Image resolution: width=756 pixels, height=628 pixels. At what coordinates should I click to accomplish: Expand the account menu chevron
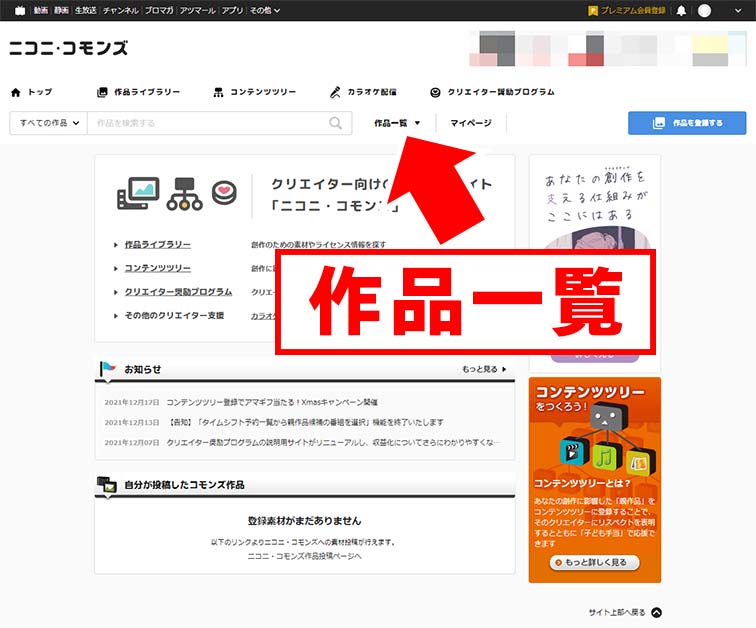(x=738, y=11)
